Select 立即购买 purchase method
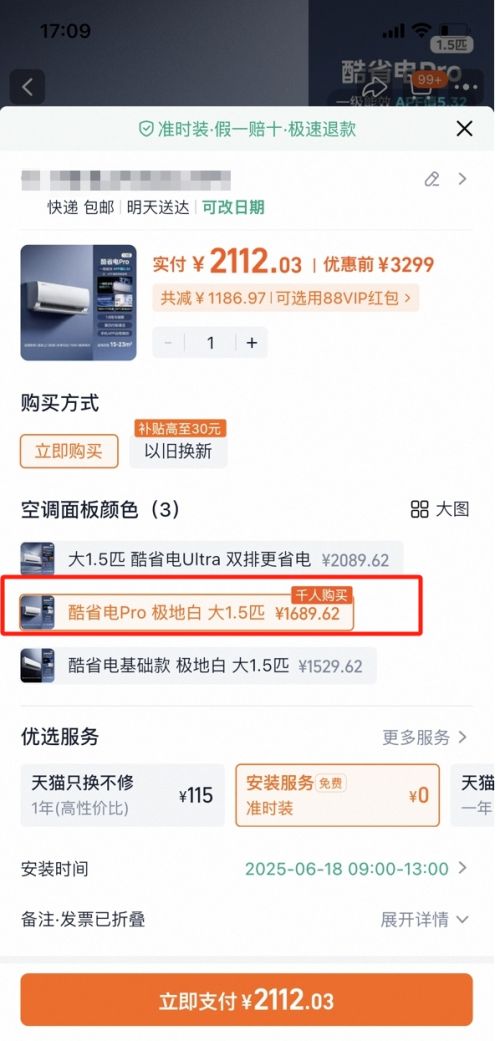The height and width of the screenshot is (1041, 500). point(69,451)
